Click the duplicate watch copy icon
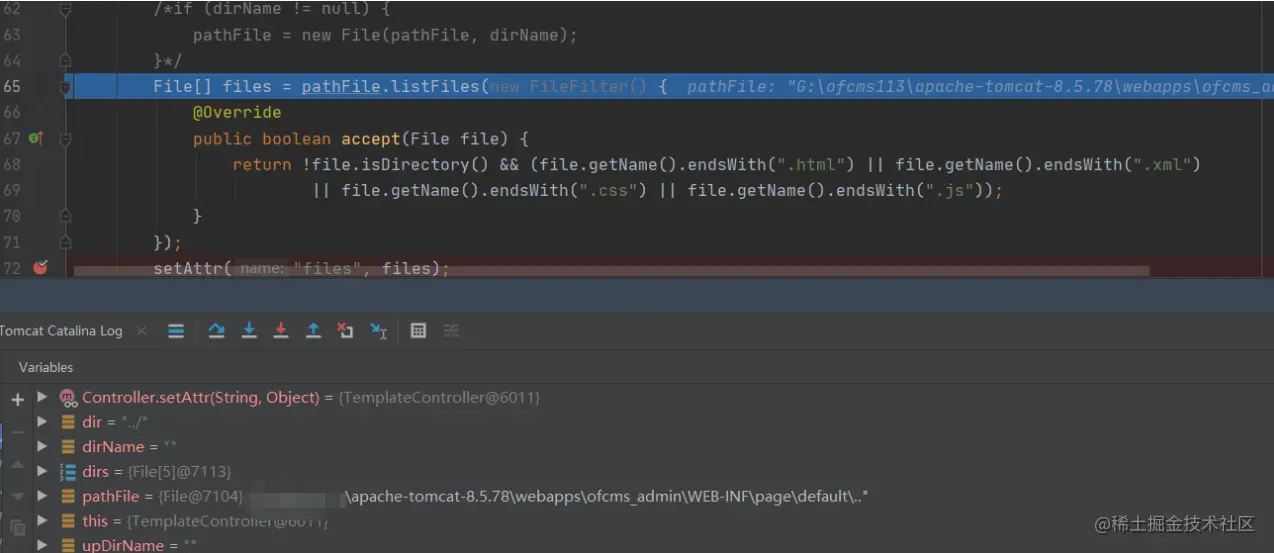 (17, 527)
